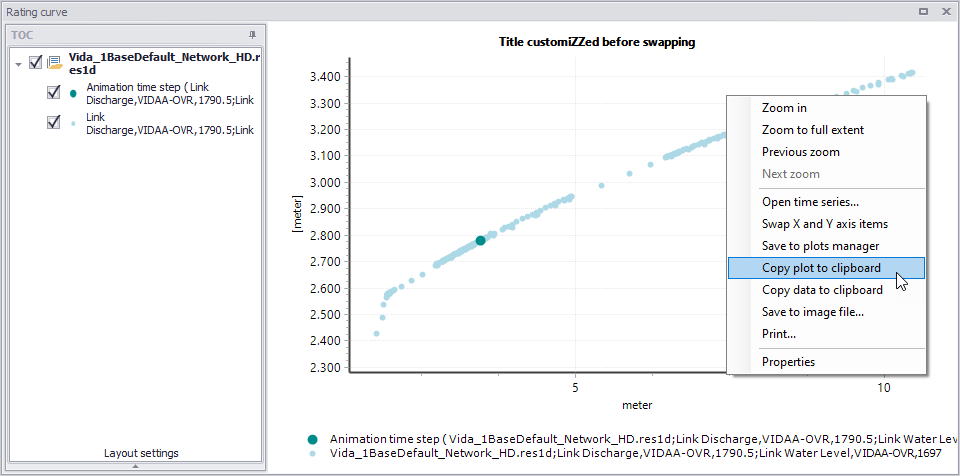
Task: Click the dark teal series marker in TOC
Action: (x=73, y=94)
